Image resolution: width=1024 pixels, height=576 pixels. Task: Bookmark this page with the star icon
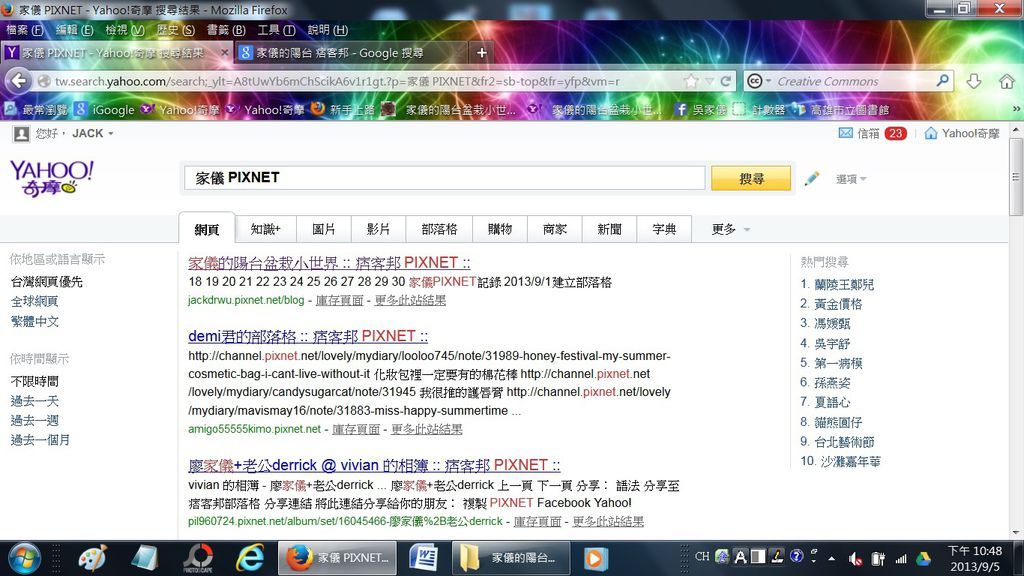click(691, 81)
